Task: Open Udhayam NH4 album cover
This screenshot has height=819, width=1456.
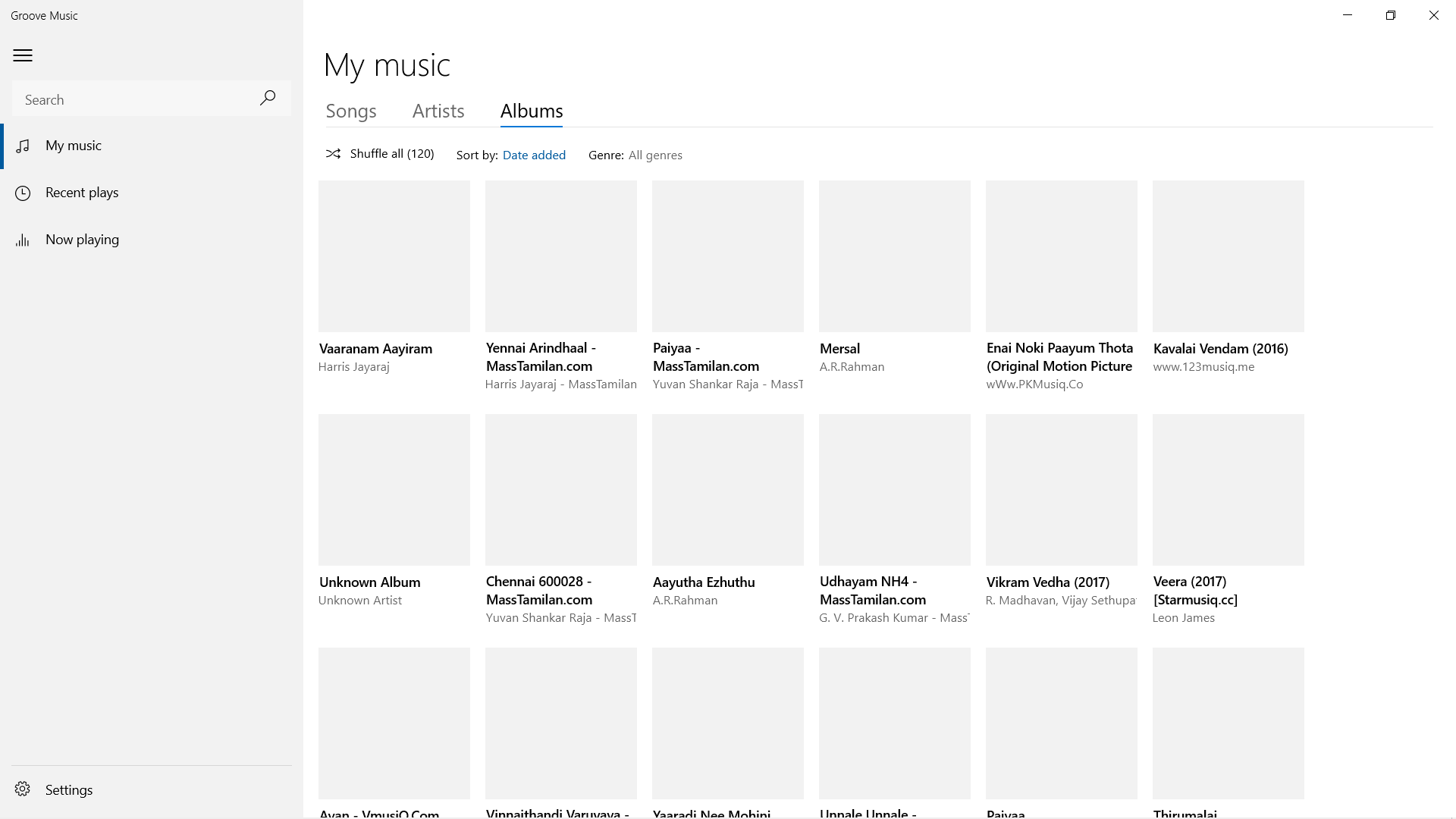Action: pyautogui.click(x=895, y=490)
